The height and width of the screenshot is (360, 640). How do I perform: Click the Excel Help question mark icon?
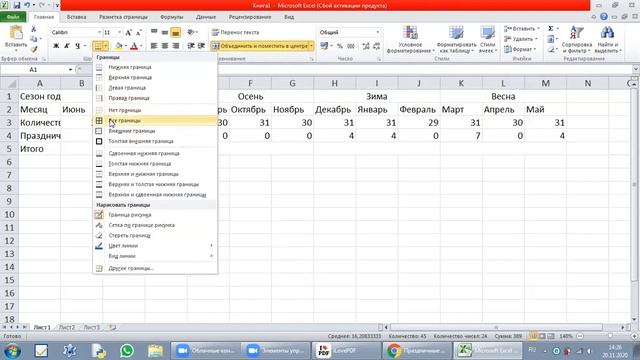(604, 17)
